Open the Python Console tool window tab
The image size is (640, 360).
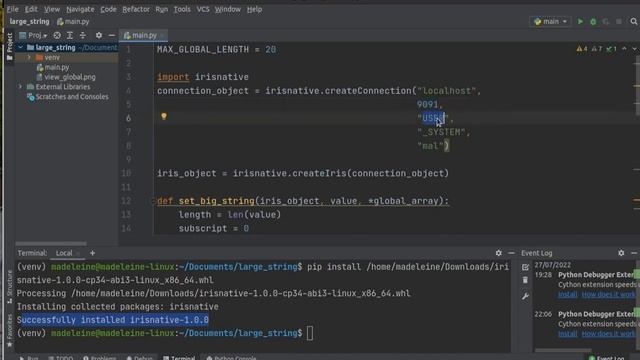[231, 358]
